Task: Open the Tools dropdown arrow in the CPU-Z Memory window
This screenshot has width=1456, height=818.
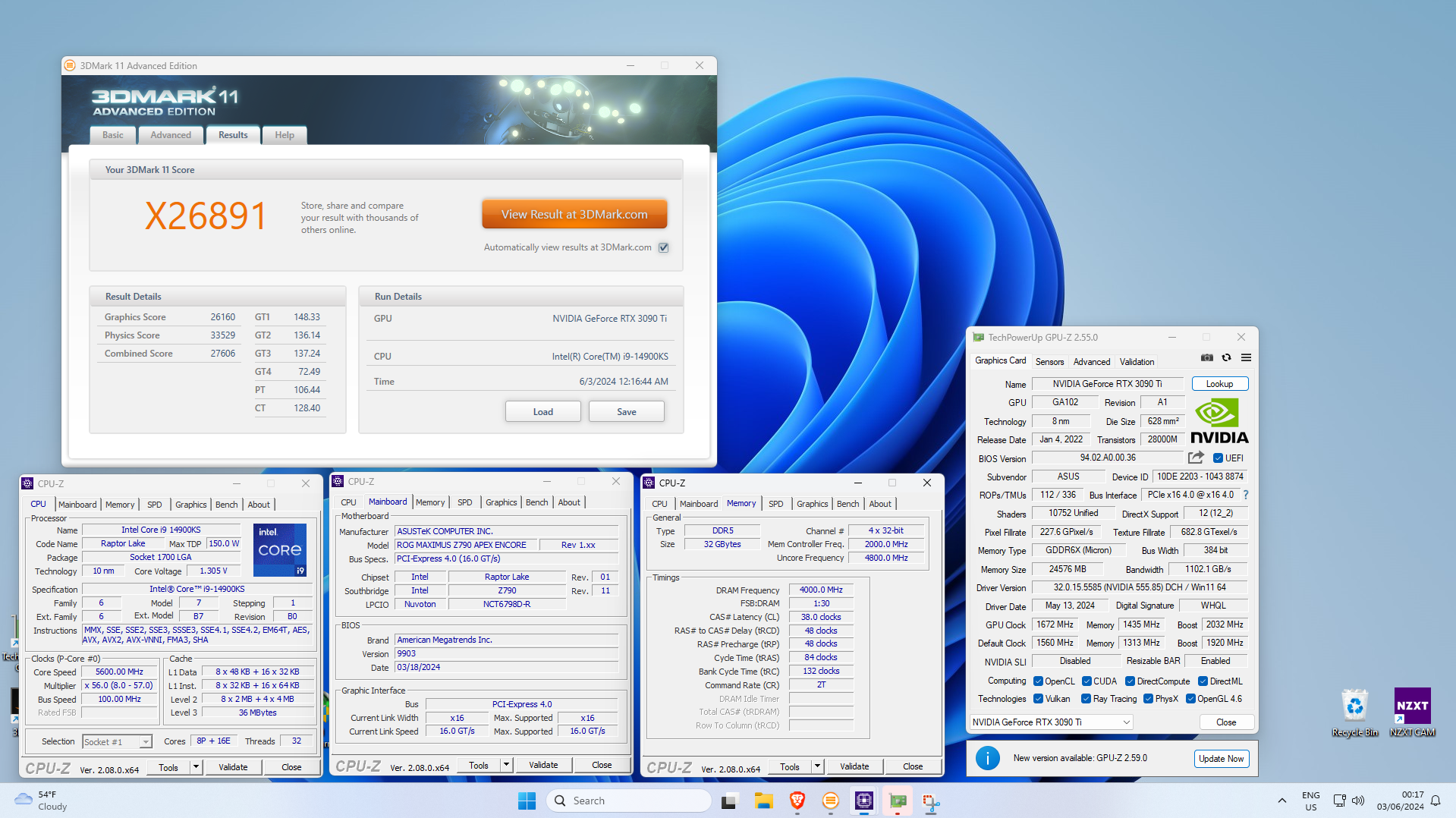Action: 817,766
